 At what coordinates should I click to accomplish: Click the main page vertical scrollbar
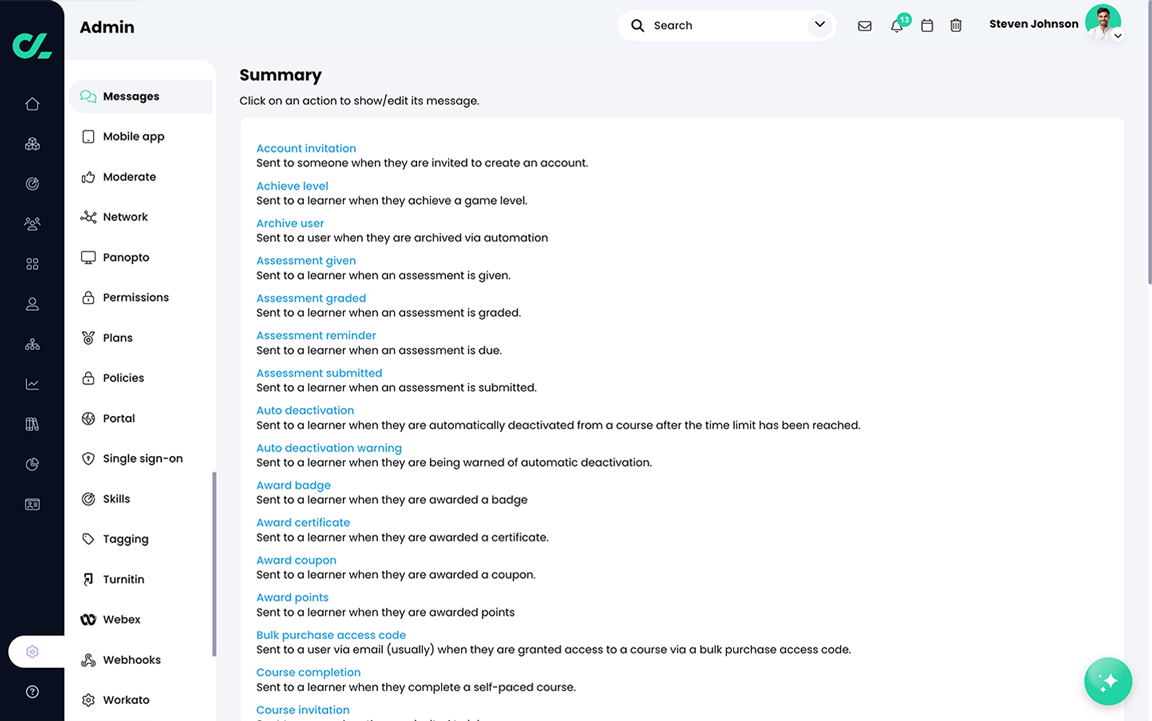pyautogui.click(x=1149, y=142)
